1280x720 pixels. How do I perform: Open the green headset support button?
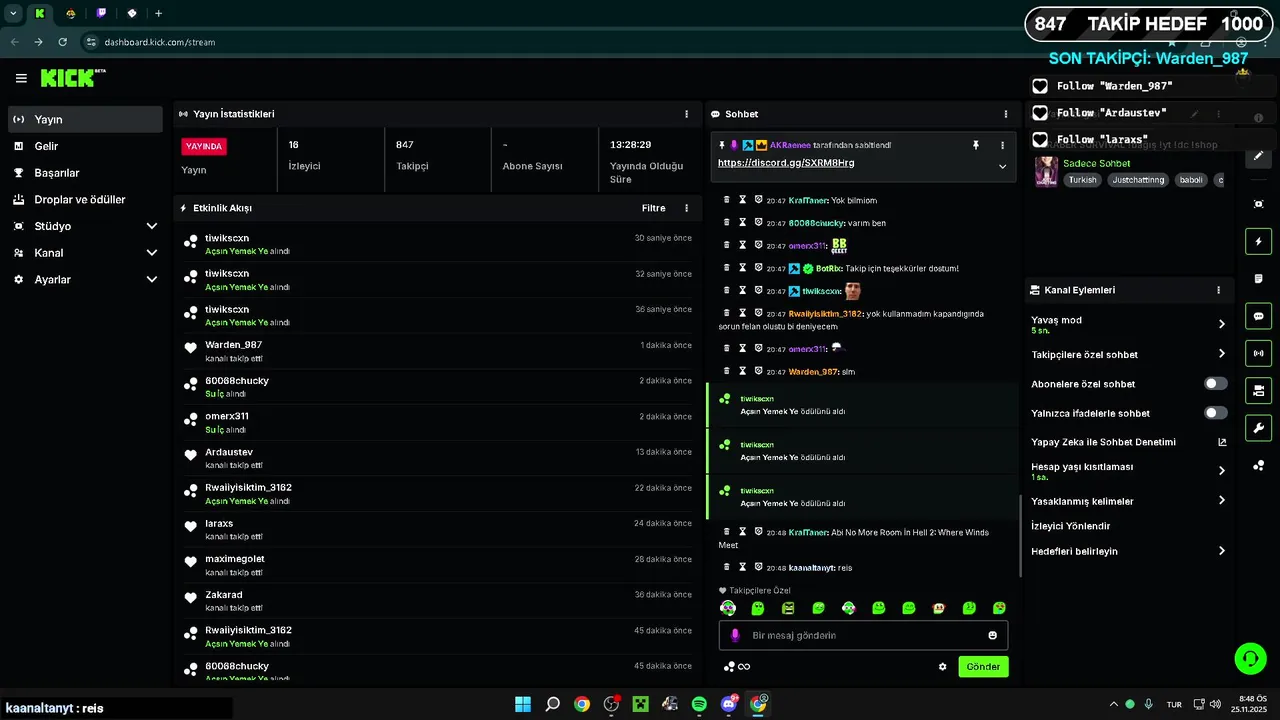(x=1250, y=658)
